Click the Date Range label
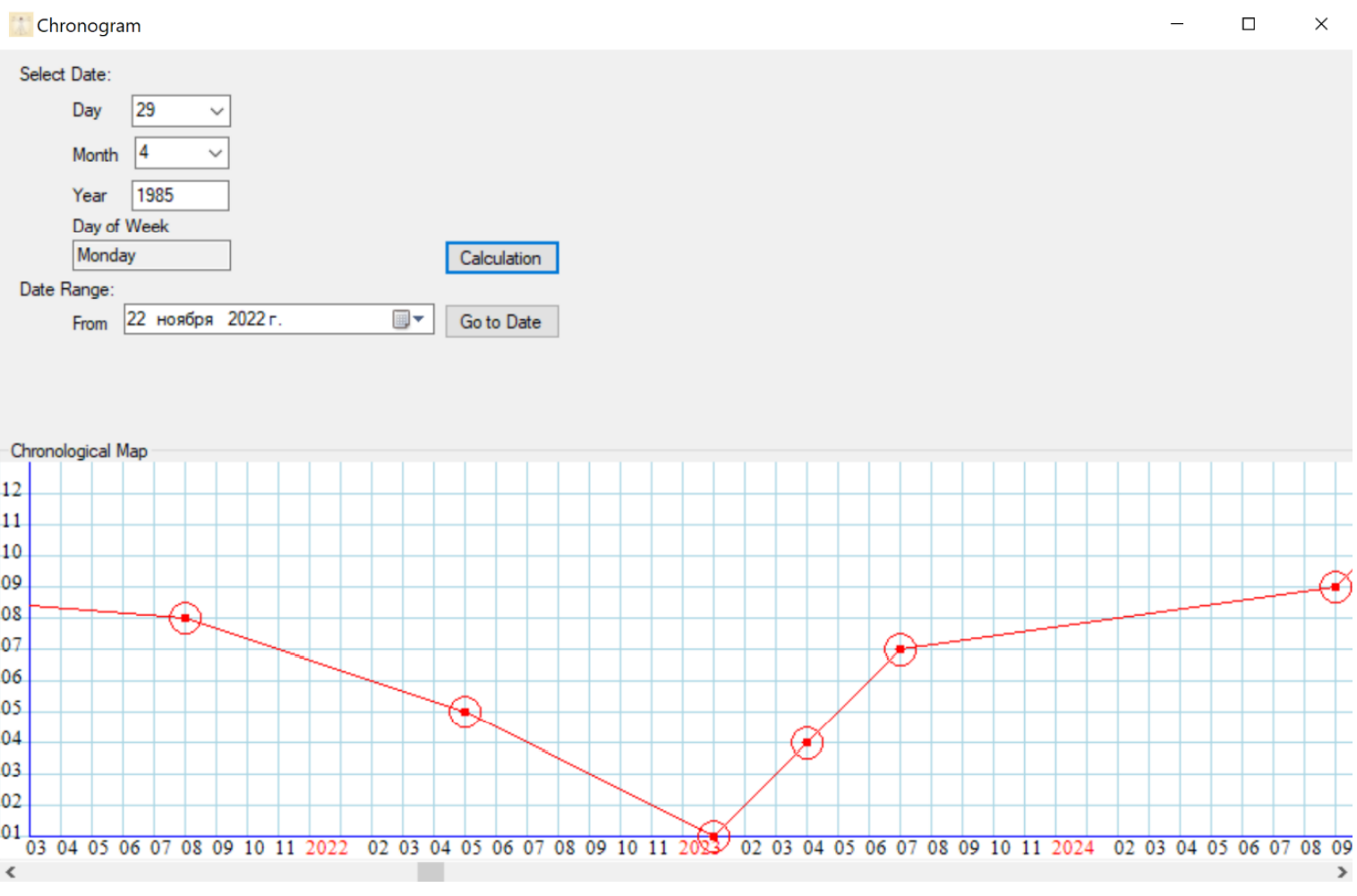The height and width of the screenshot is (896, 1357). click(67, 289)
